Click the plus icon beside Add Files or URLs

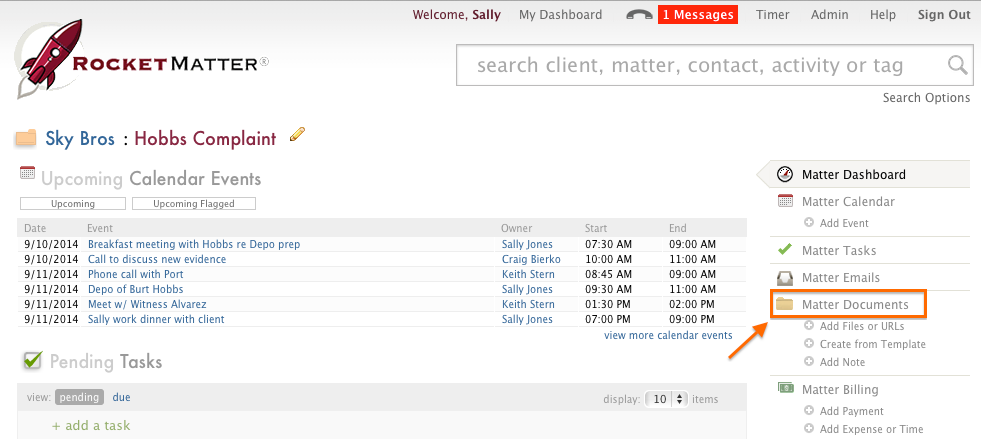(809, 326)
